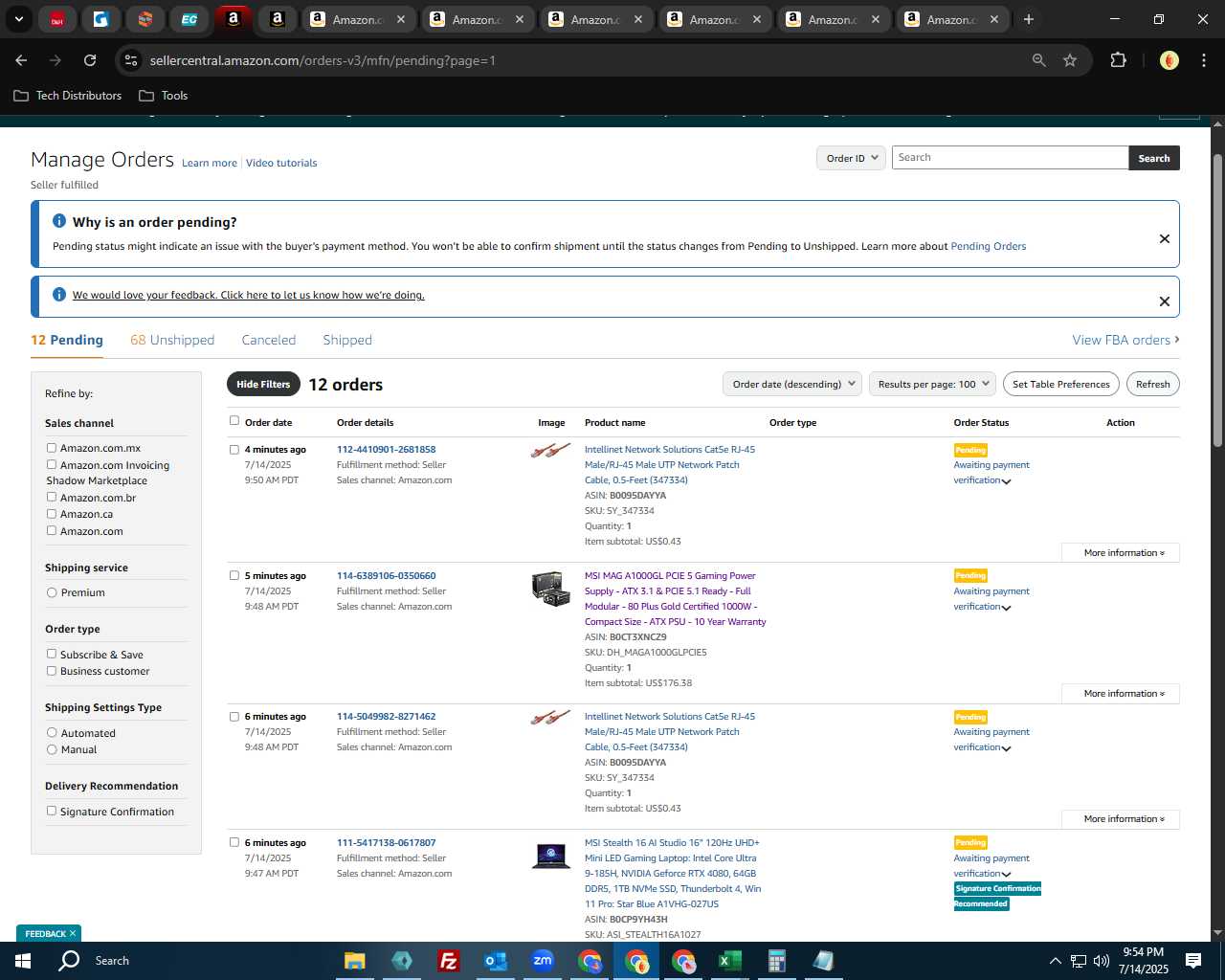Select the Premium shipping service radio
Screen dimensions: 1225x980
[52, 592]
